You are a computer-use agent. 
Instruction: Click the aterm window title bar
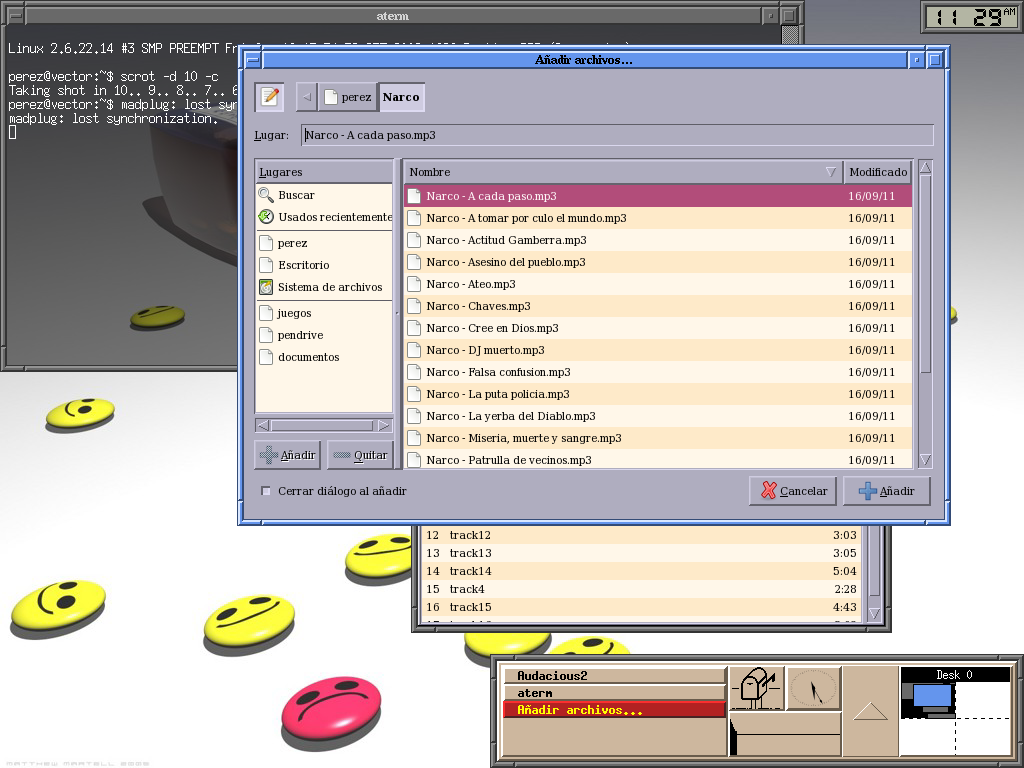[392, 16]
